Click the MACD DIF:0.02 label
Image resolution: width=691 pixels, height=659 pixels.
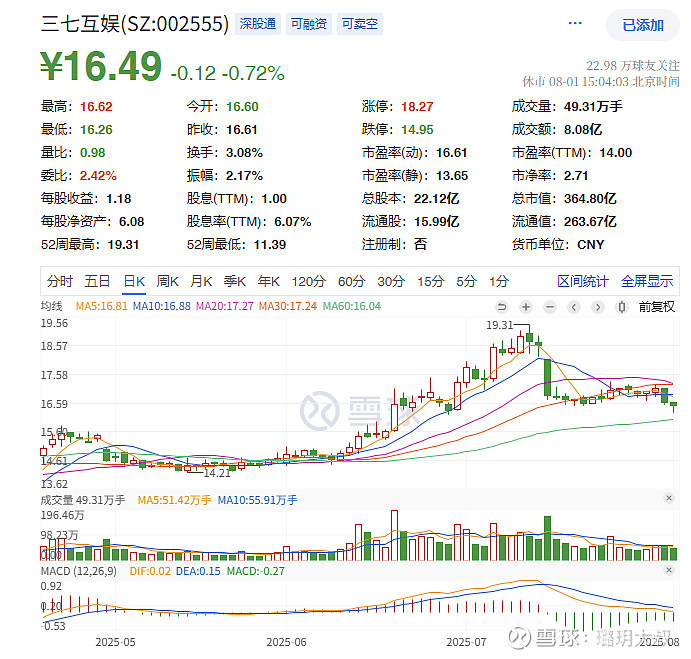(150, 571)
